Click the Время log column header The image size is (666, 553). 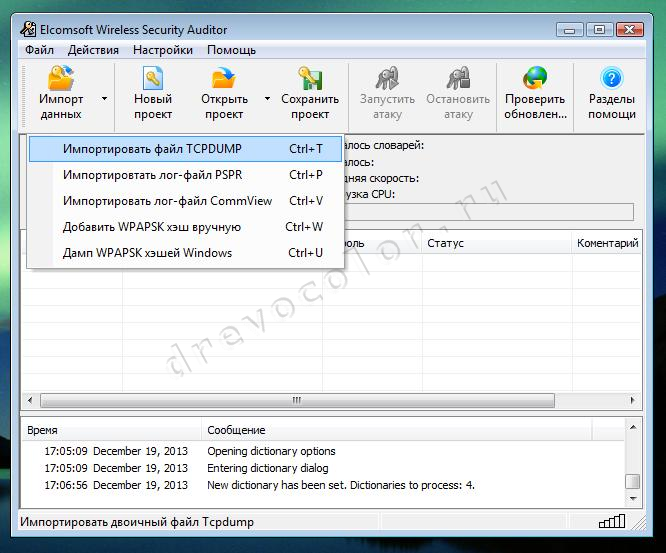coord(111,430)
